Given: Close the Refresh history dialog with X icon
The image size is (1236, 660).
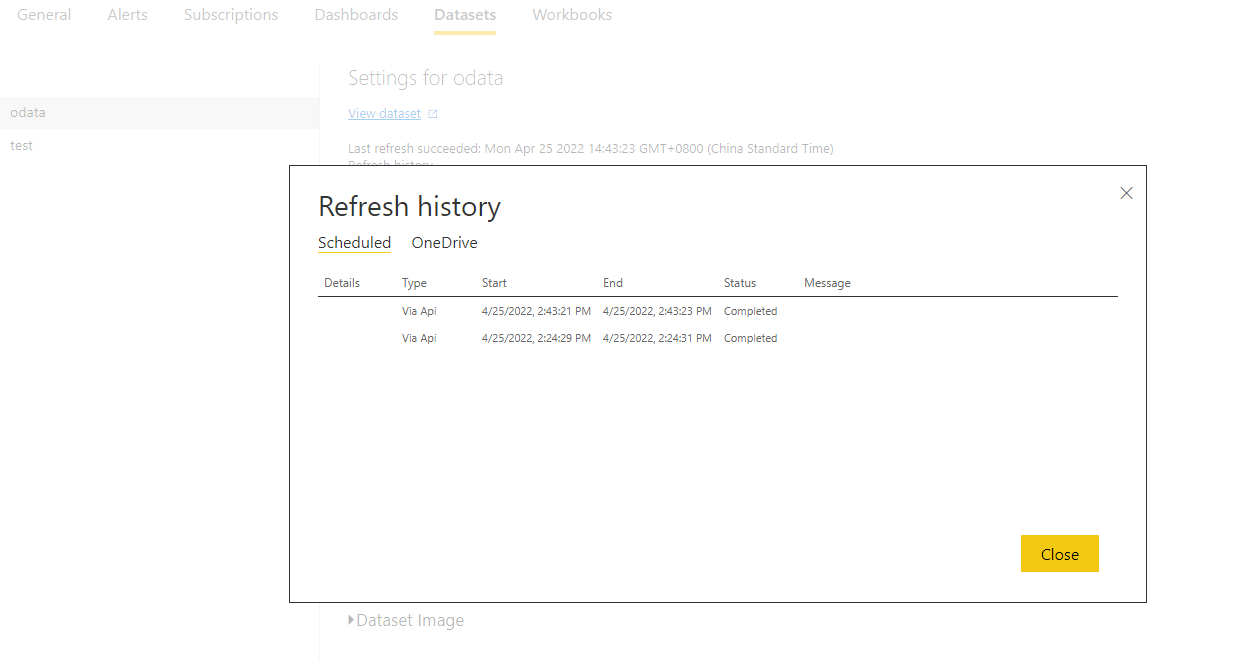Looking at the screenshot, I should click(x=1126, y=193).
